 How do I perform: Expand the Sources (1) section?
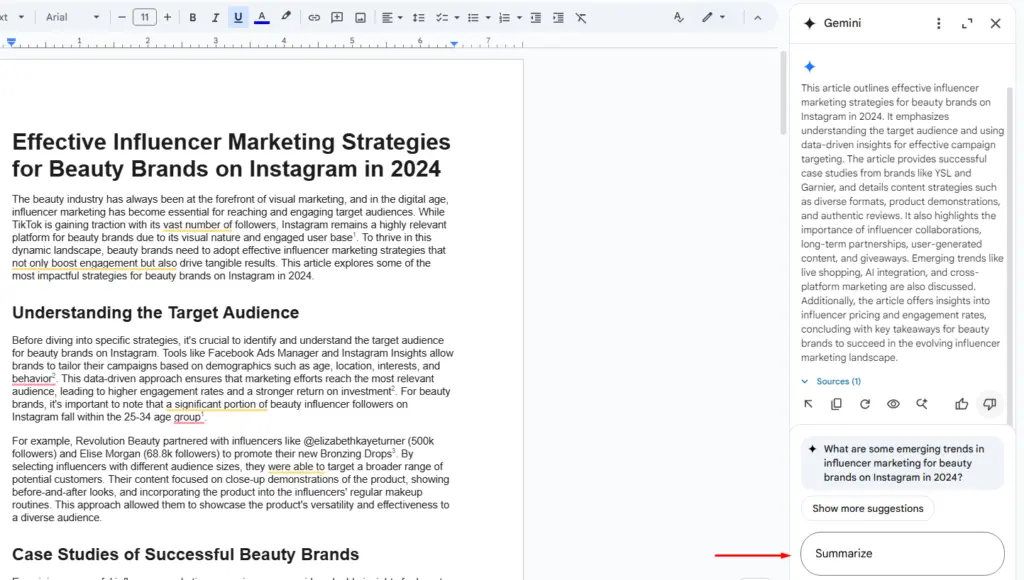831,381
